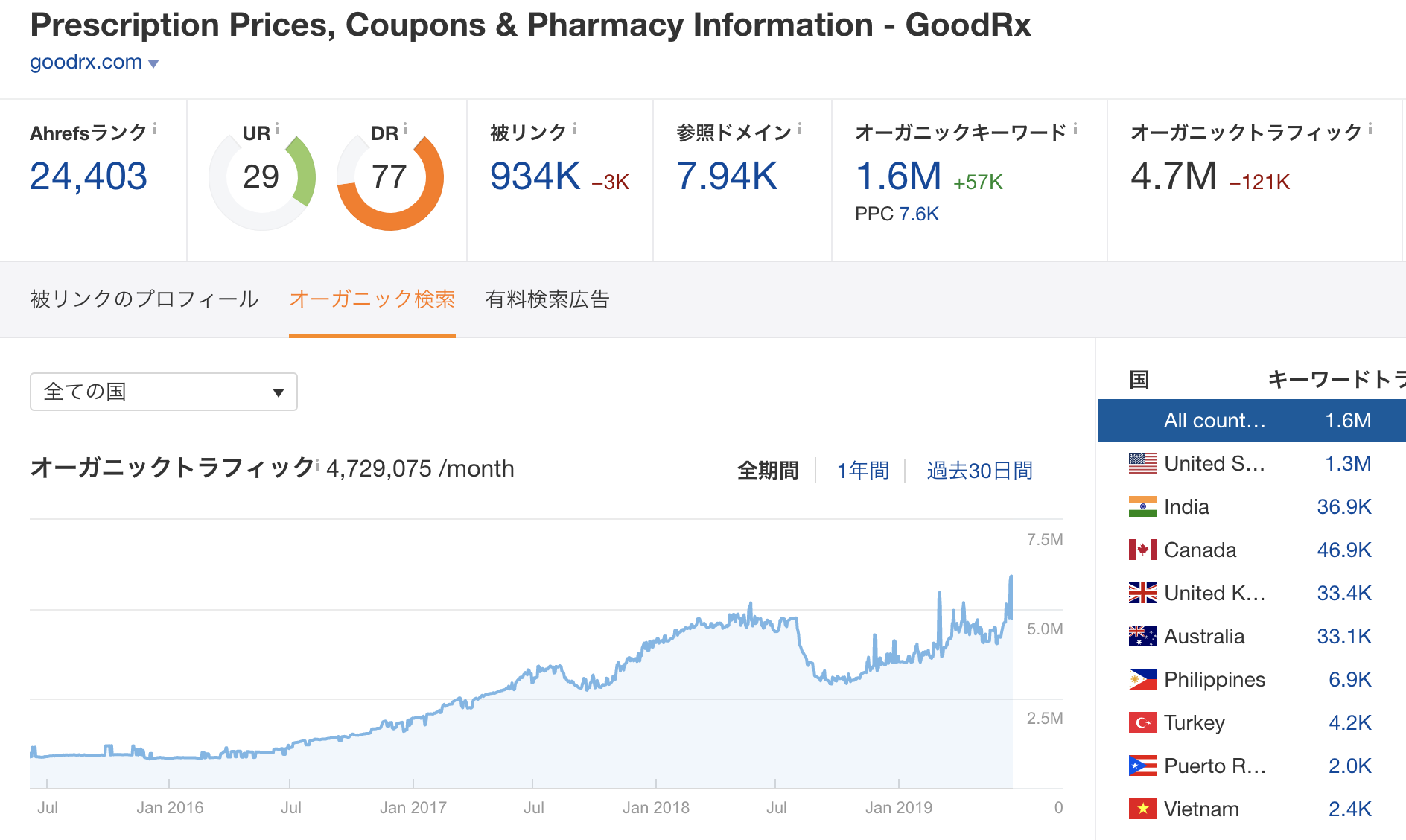
Task: Open the 全ての国 country dropdown
Action: pos(164,392)
